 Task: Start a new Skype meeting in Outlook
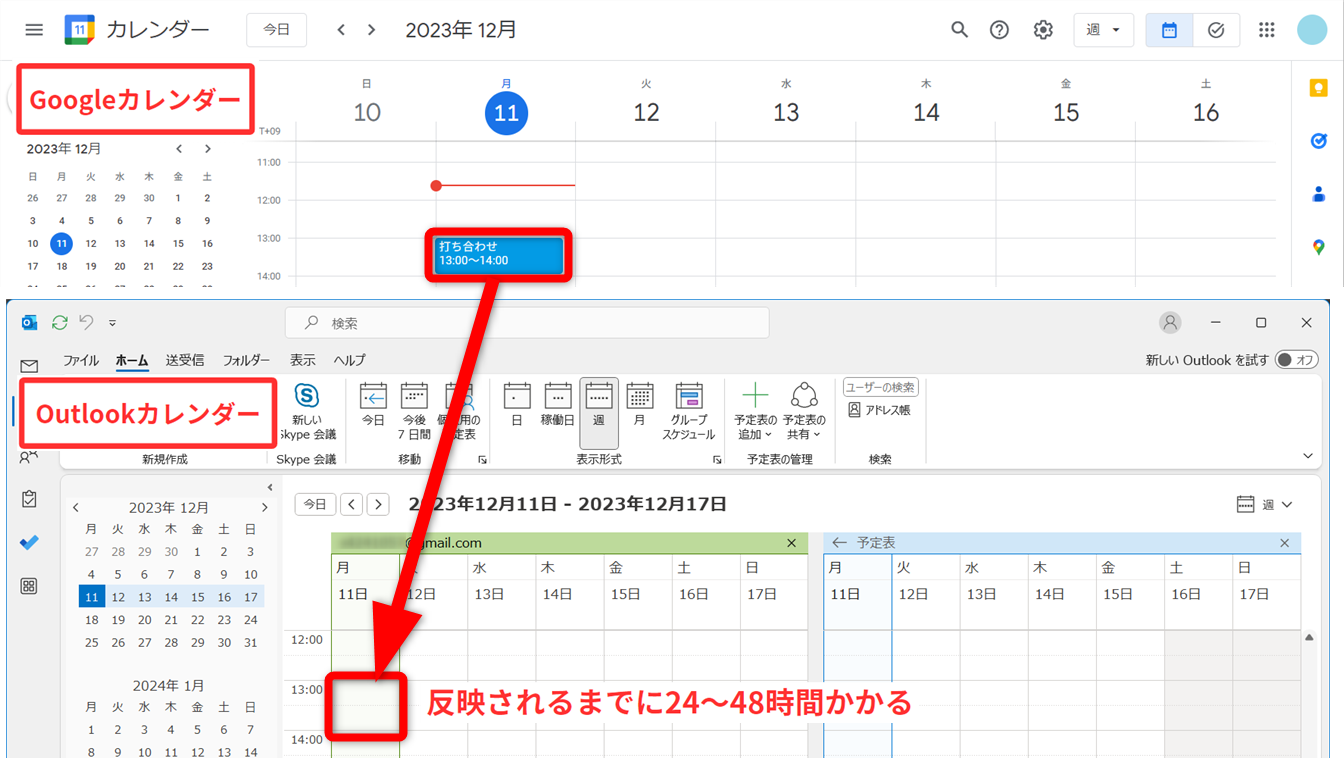point(307,411)
